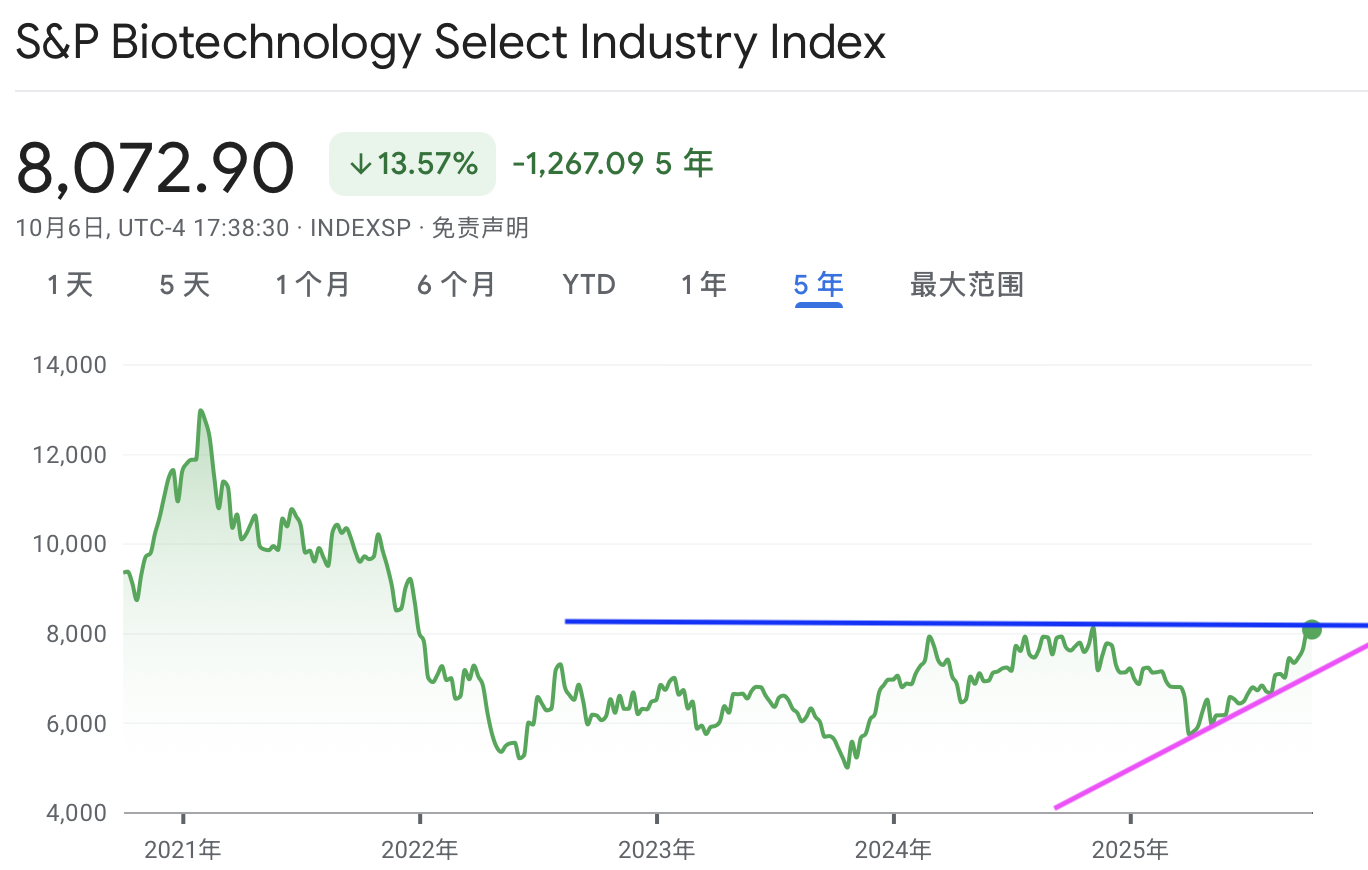The height and width of the screenshot is (870, 1368).
Task: Click the 2021 price peak on chart
Action: click(201, 411)
